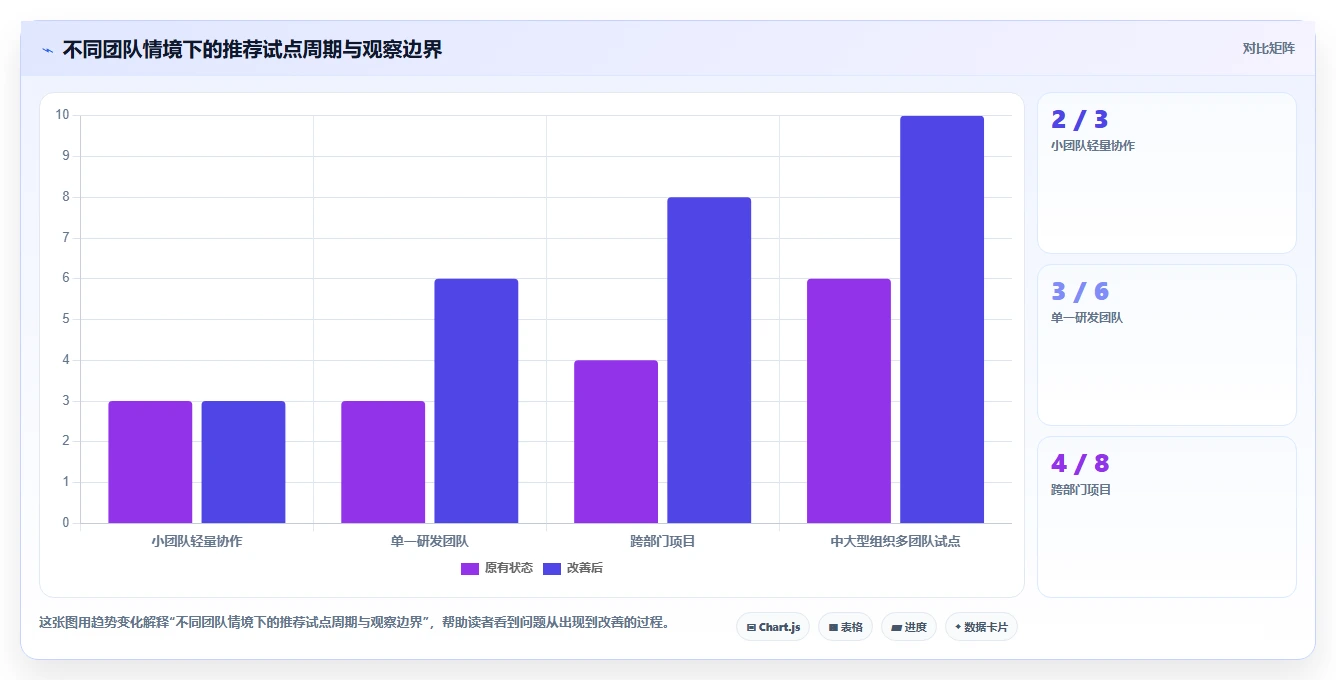Click the chart title 不同团队情境下的推荐试点周期与观察边界
Viewport: 1336px width, 680px height.
click(252, 49)
